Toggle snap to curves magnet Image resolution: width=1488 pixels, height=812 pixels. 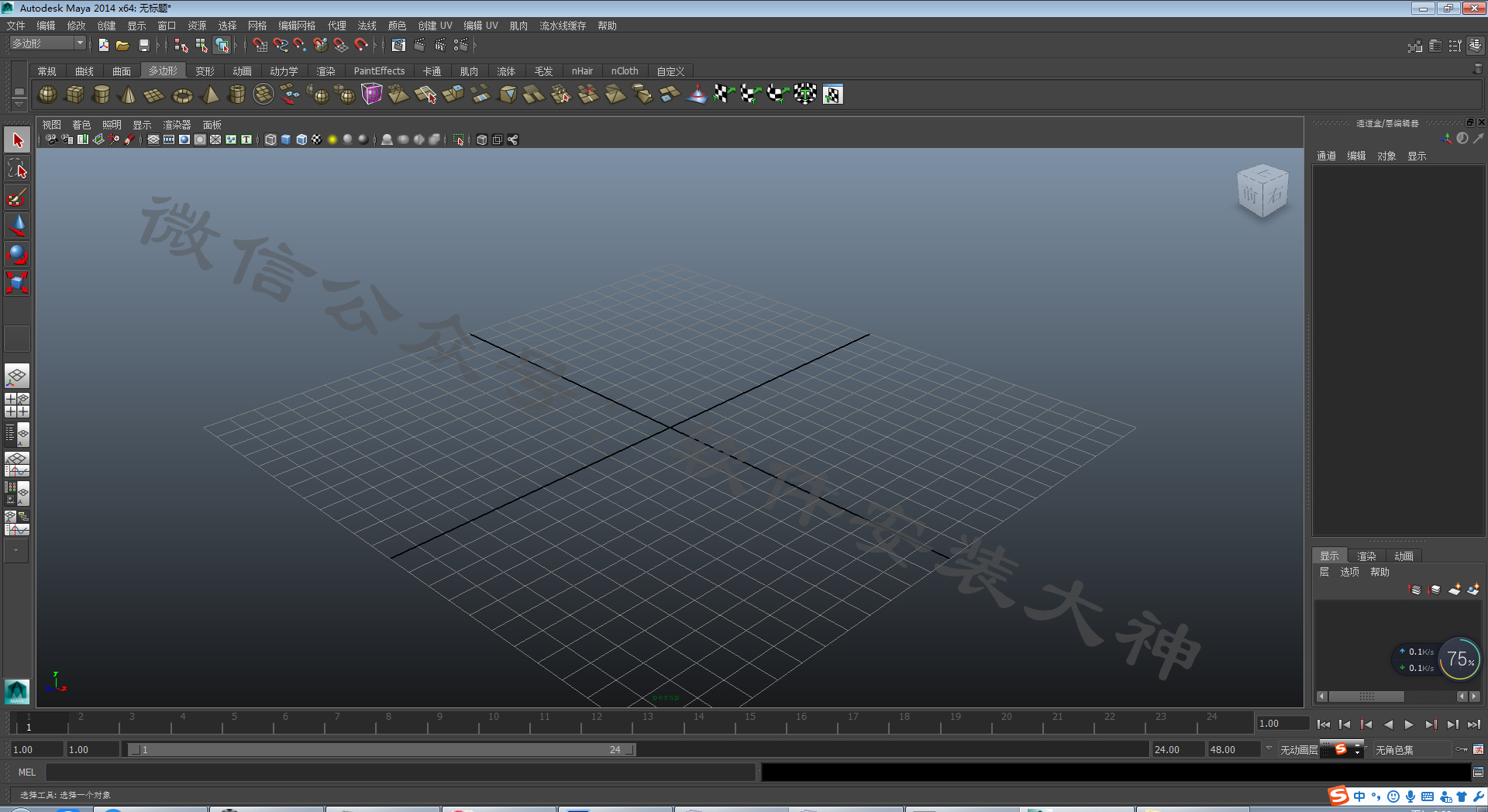click(281, 45)
